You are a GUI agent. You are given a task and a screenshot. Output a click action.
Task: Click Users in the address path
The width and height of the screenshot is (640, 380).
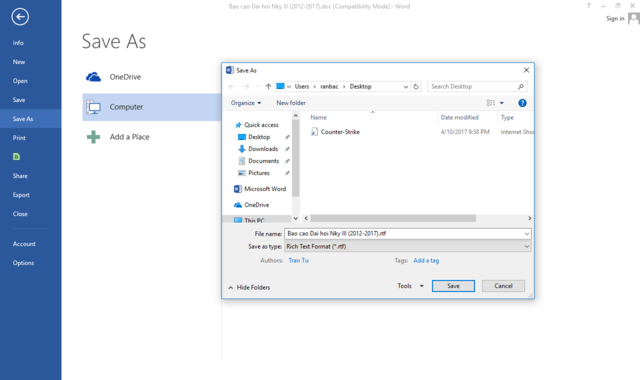(x=302, y=87)
